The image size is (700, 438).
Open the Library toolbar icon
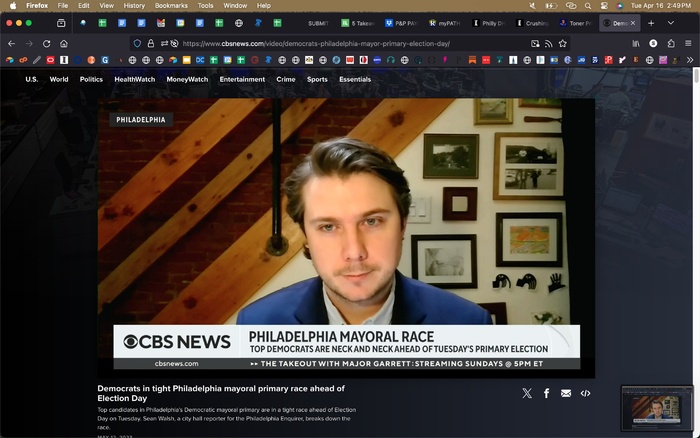636,43
